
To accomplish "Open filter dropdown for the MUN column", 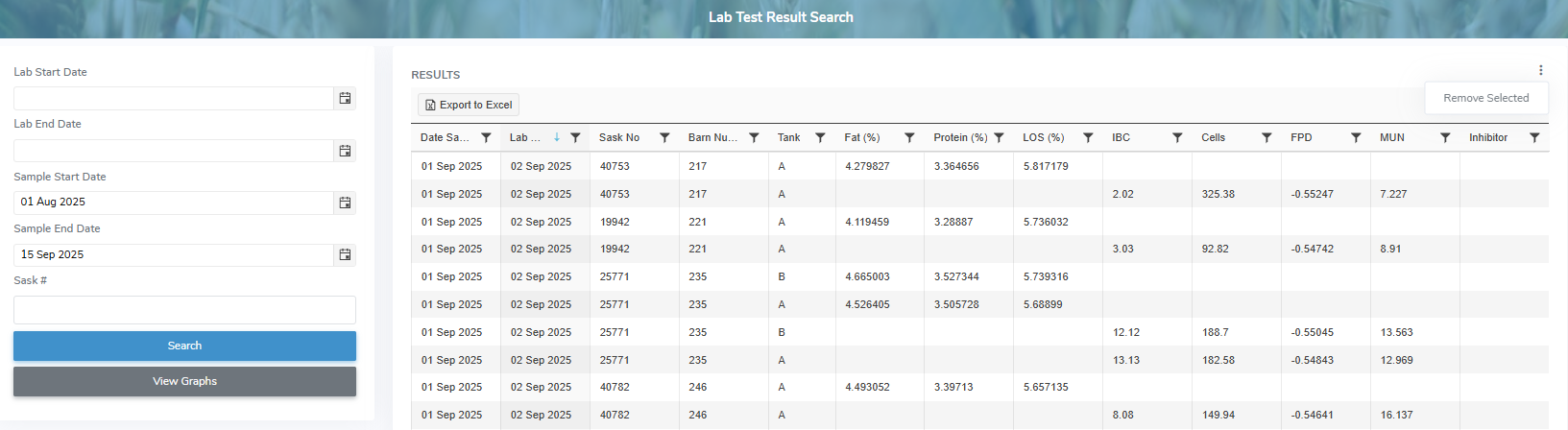I will pyautogui.click(x=1445, y=138).
